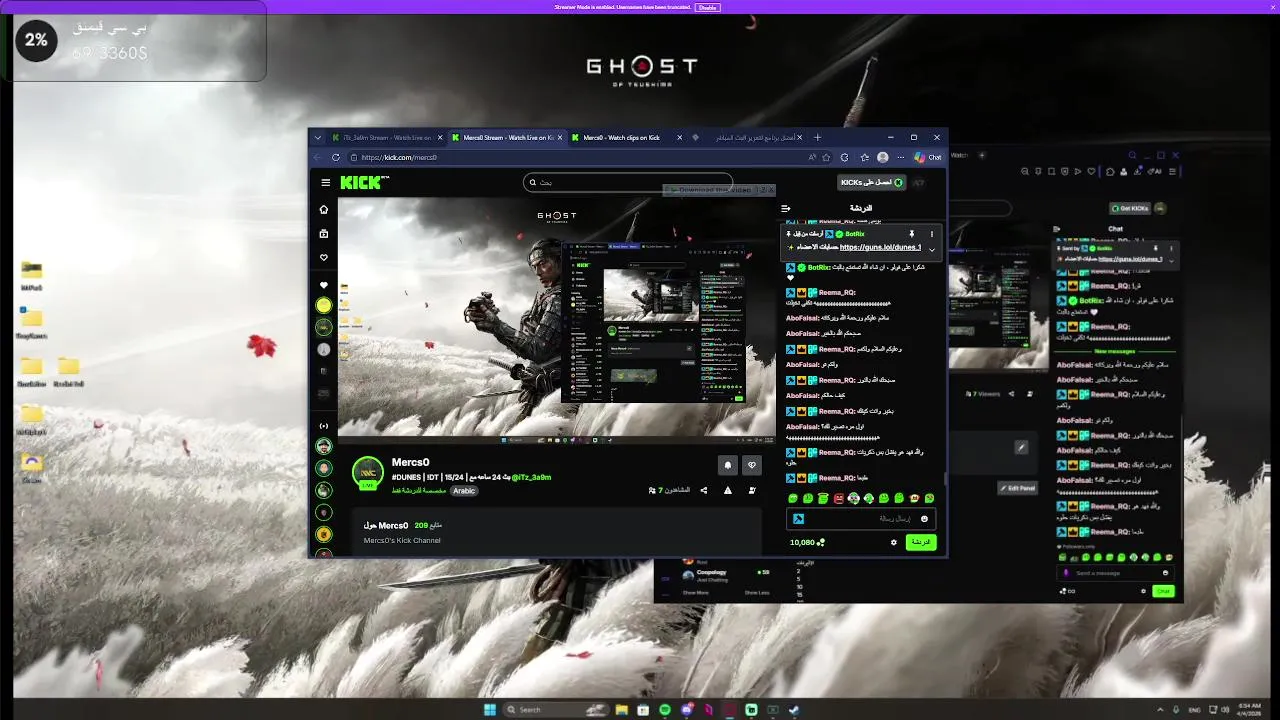This screenshot has width=1280, height=720.
Task: Click the ENG language indicator
Action: [x=1195, y=710]
